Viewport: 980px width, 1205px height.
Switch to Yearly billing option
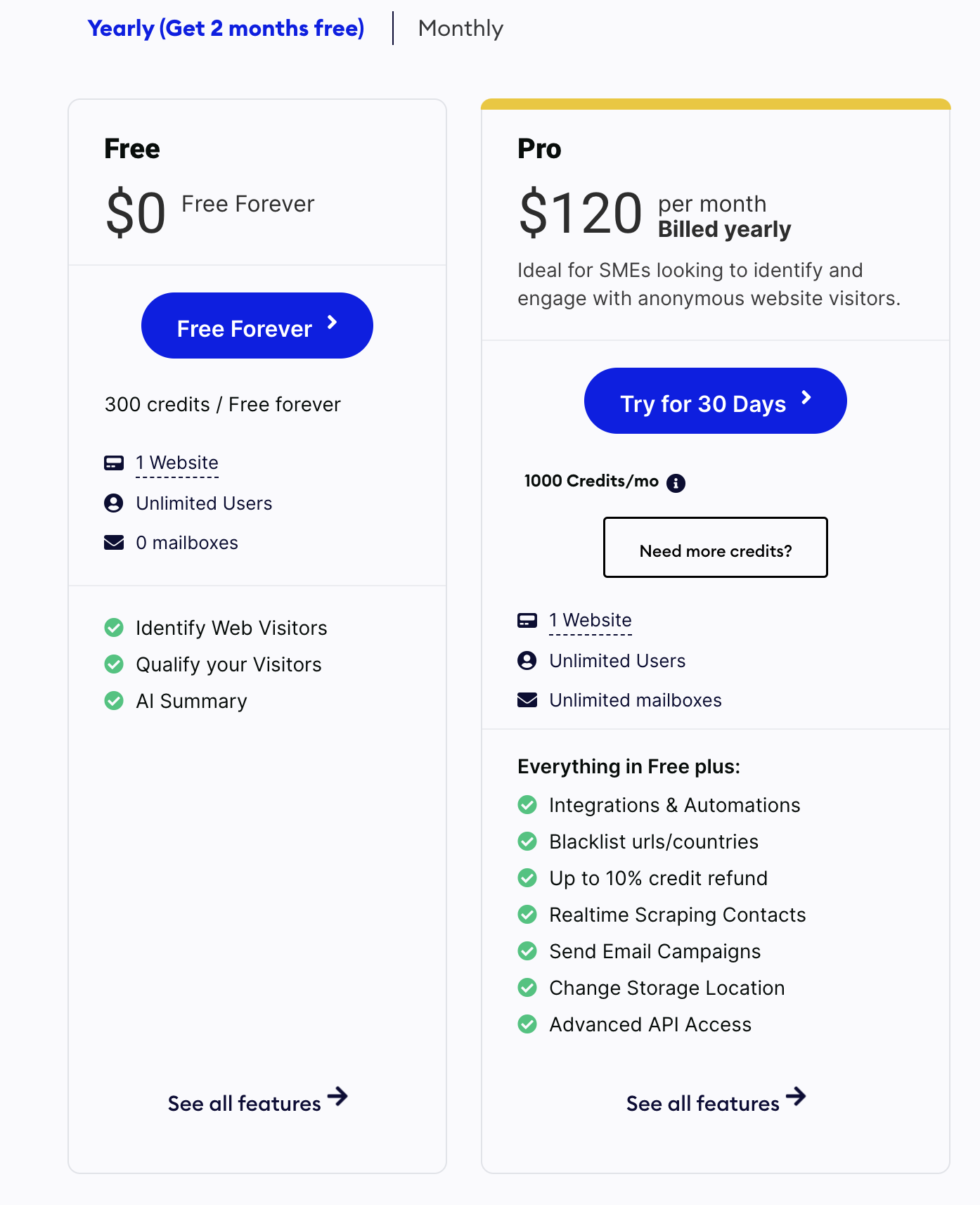tap(226, 28)
